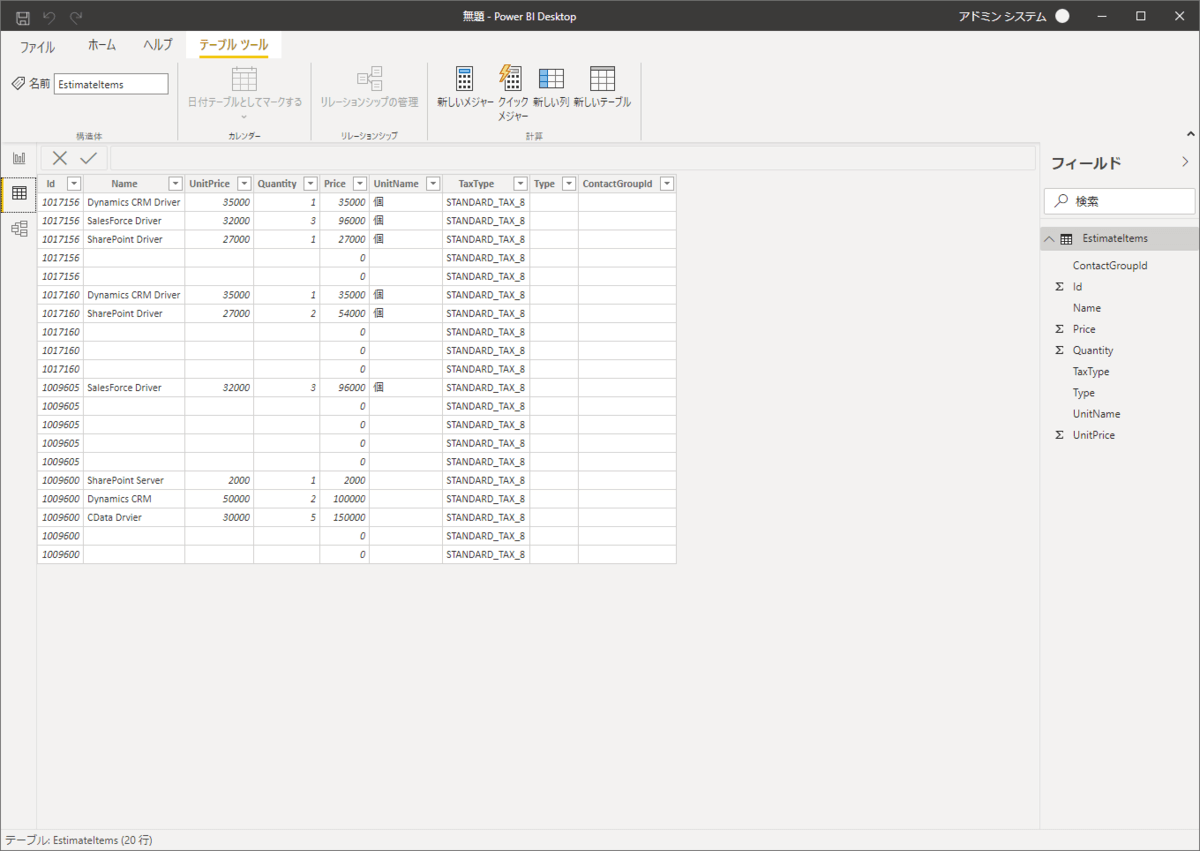Click cell SalesForce Driver in row 1009605

click(134, 388)
